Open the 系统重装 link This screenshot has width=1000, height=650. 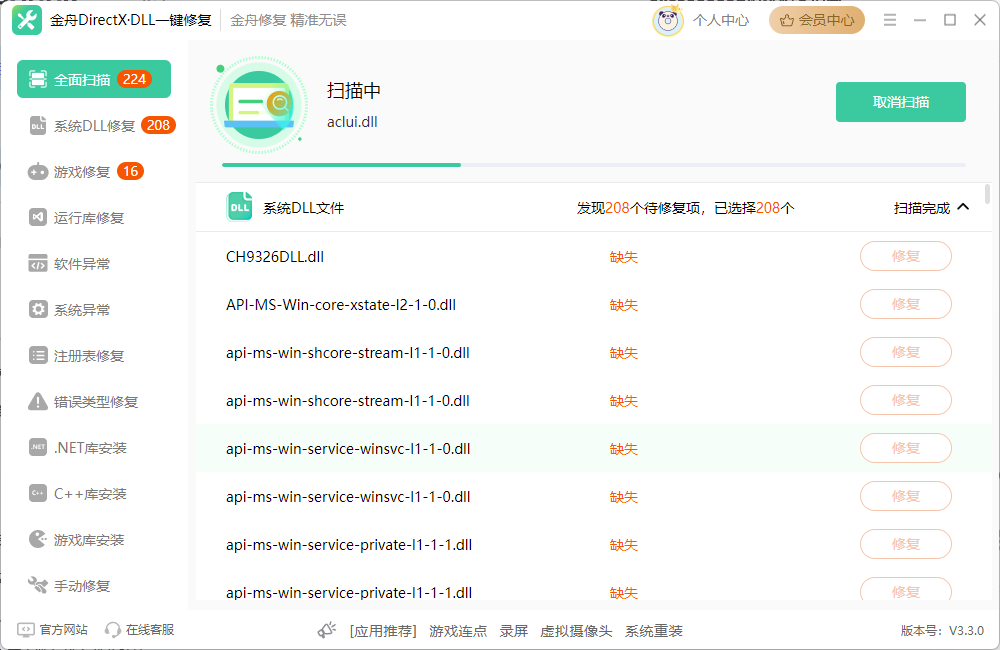[654, 631]
